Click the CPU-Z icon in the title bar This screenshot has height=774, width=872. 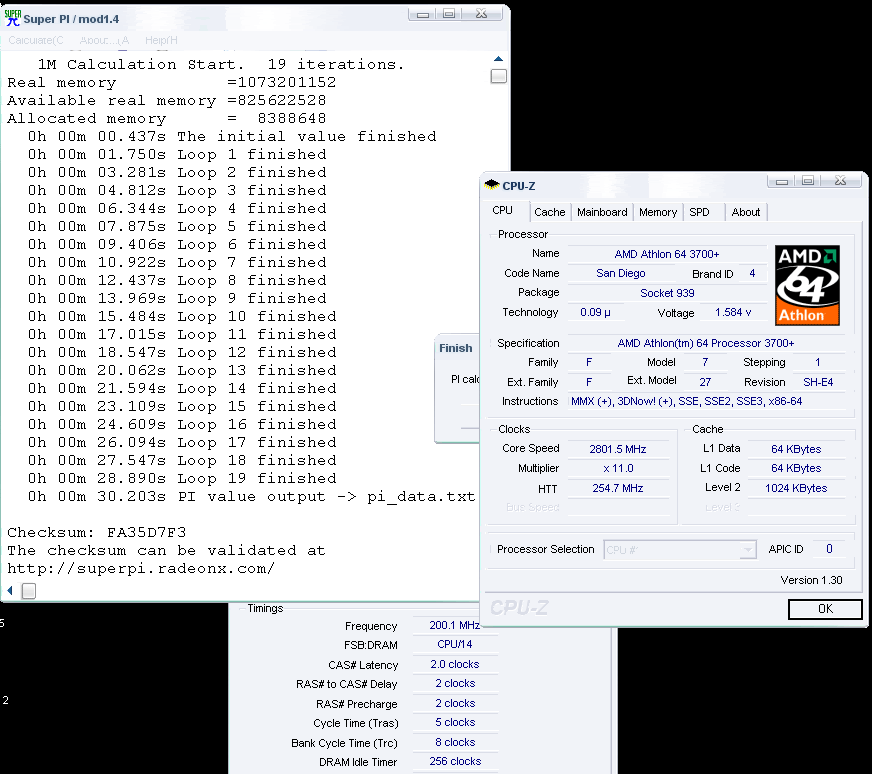(x=493, y=185)
